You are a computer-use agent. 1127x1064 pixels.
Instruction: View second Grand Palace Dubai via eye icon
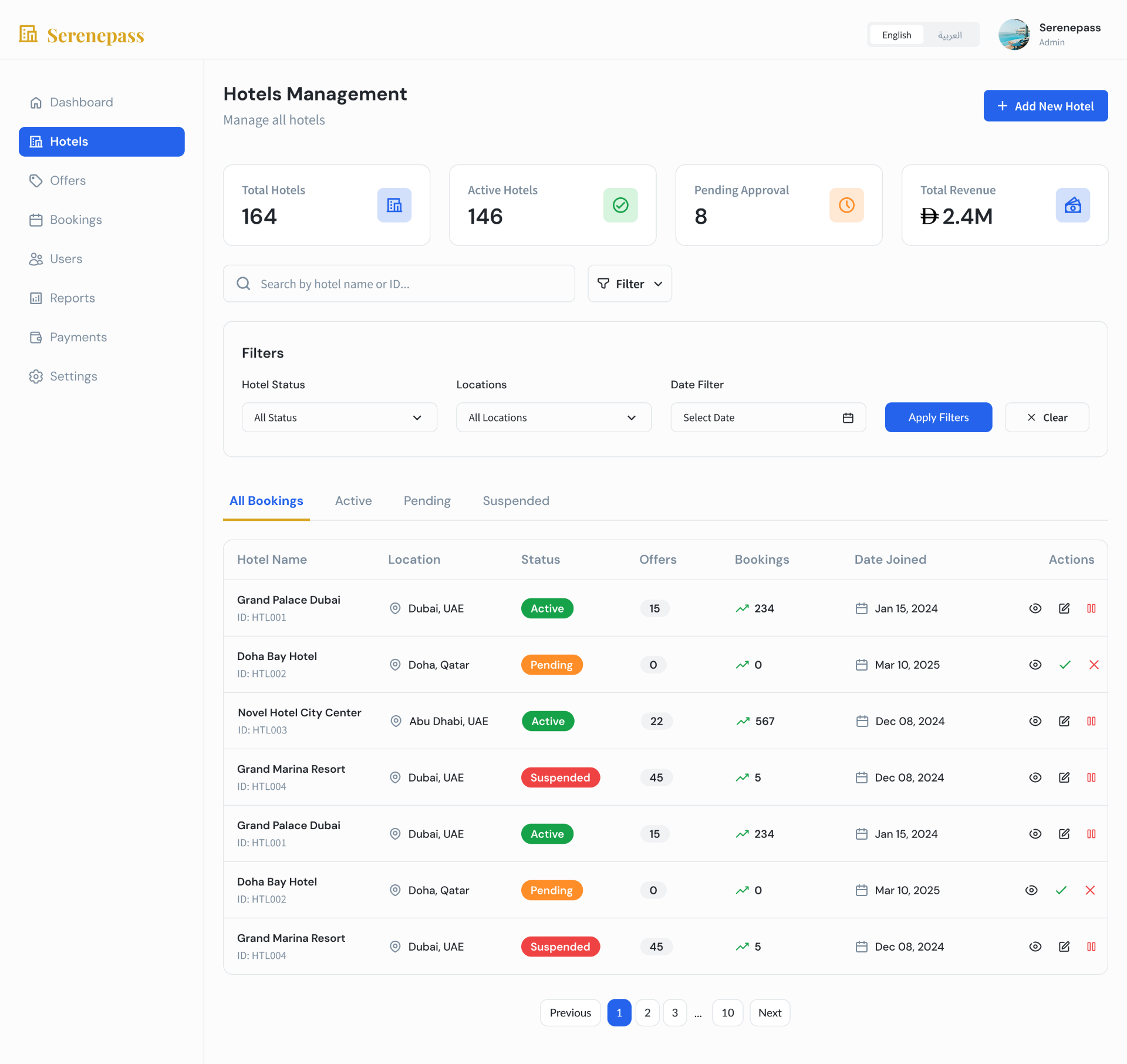[x=1035, y=834]
